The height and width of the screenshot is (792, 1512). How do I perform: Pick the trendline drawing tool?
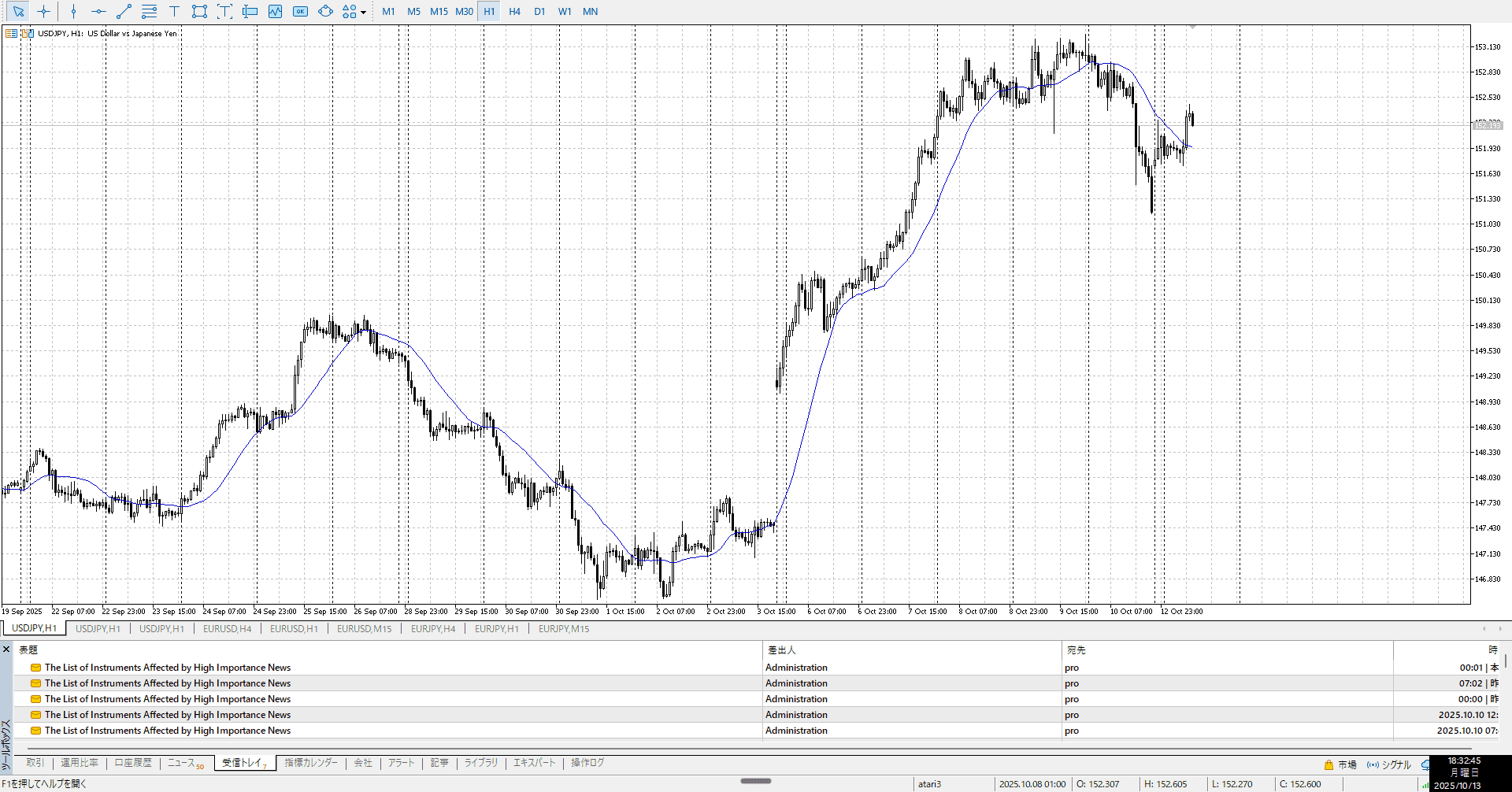124,12
